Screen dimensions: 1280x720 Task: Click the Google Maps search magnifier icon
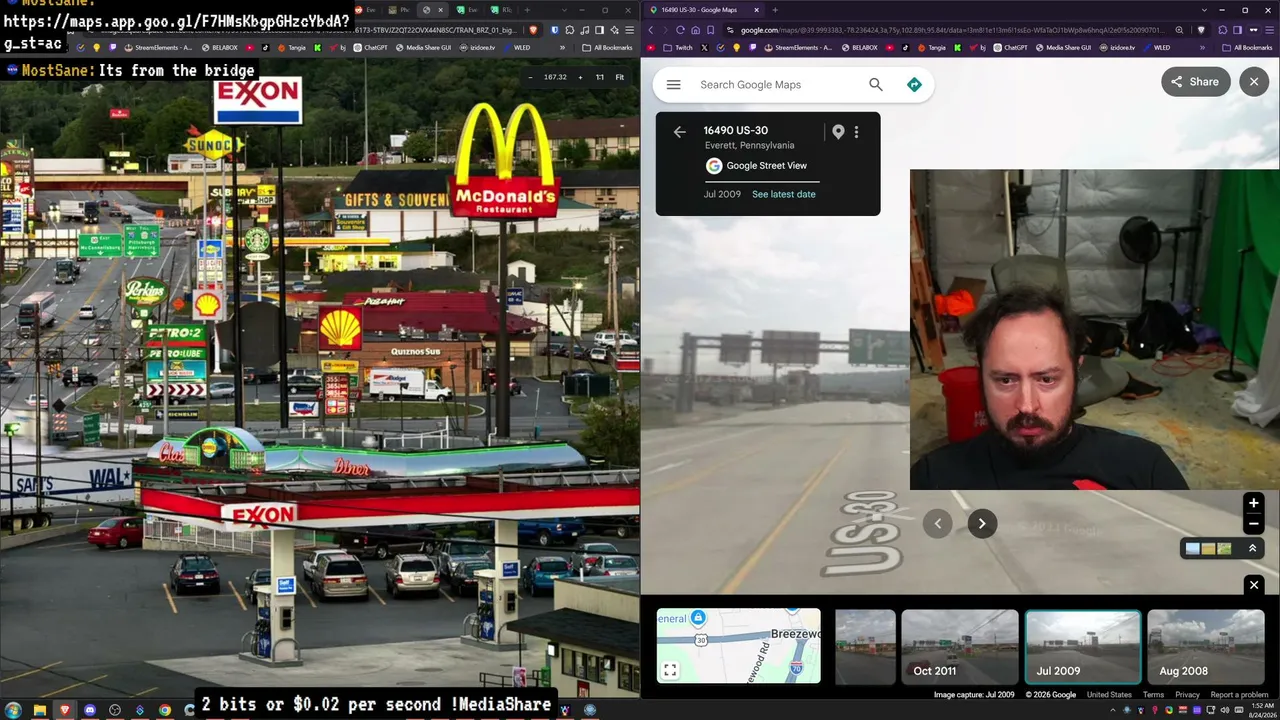pos(876,85)
